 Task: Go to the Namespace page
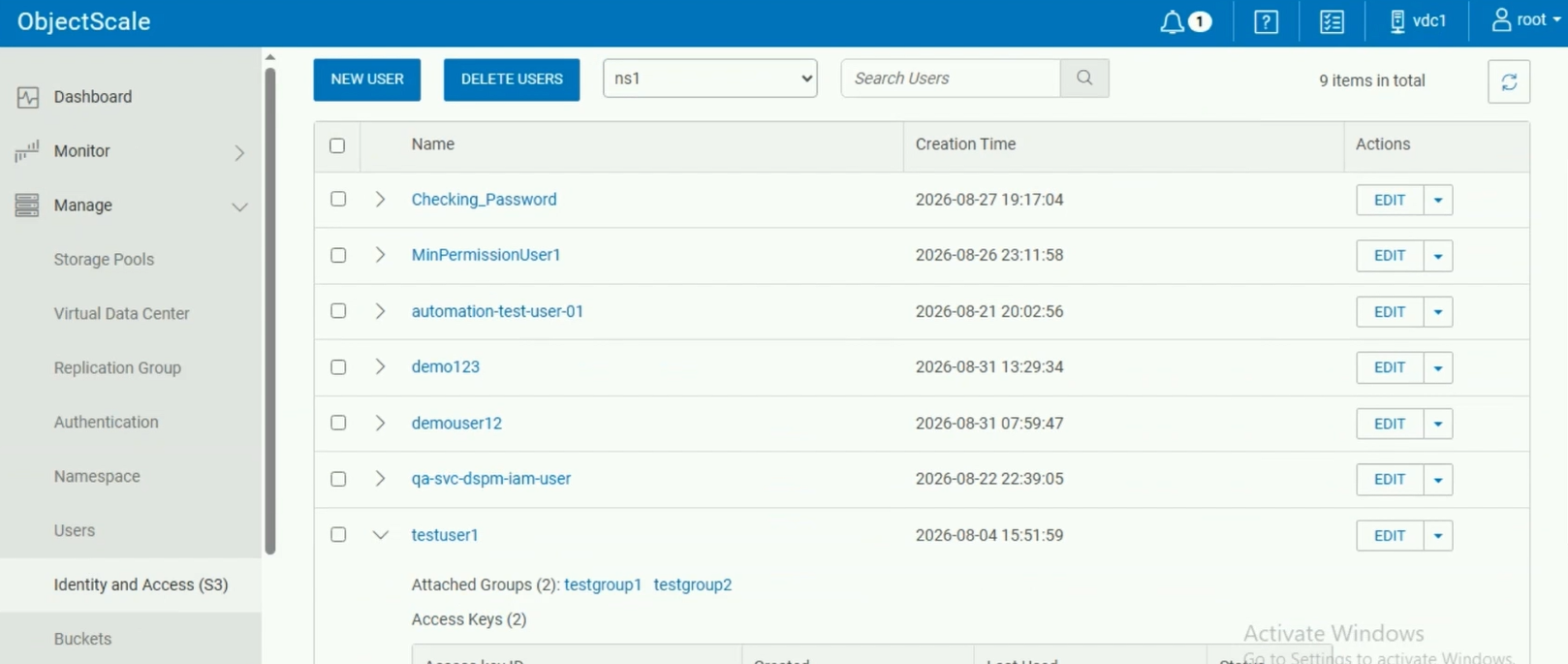[x=97, y=477]
